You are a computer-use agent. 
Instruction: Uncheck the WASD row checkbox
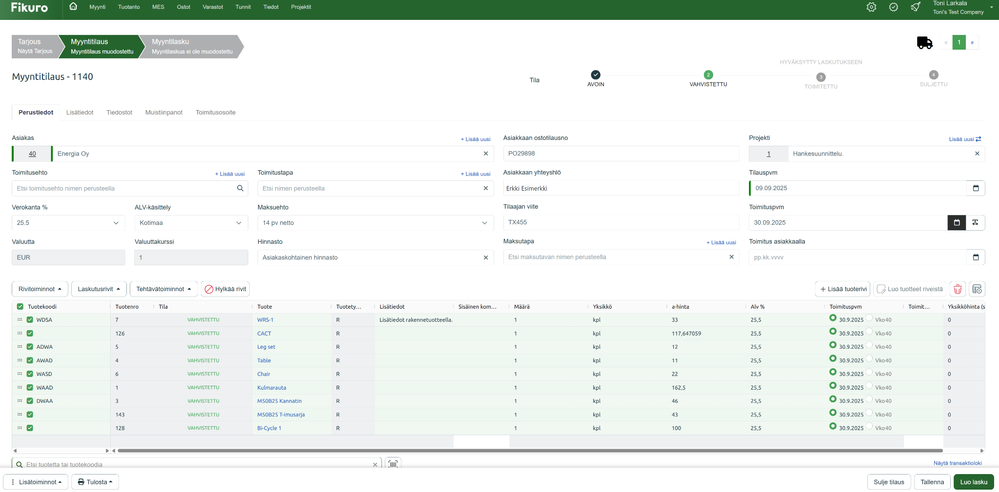pos(29,373)
